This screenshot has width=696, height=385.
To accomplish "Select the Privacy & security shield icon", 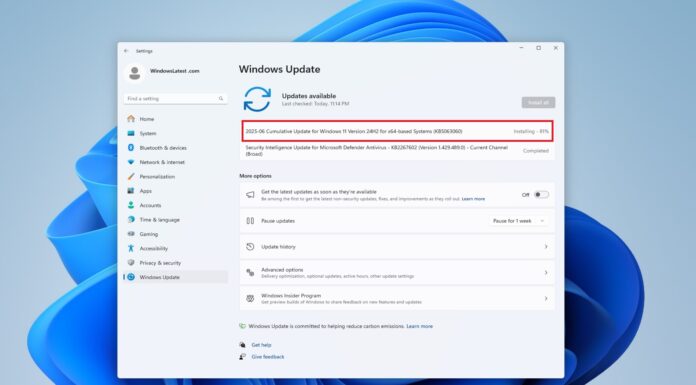I will coord(130,262).
